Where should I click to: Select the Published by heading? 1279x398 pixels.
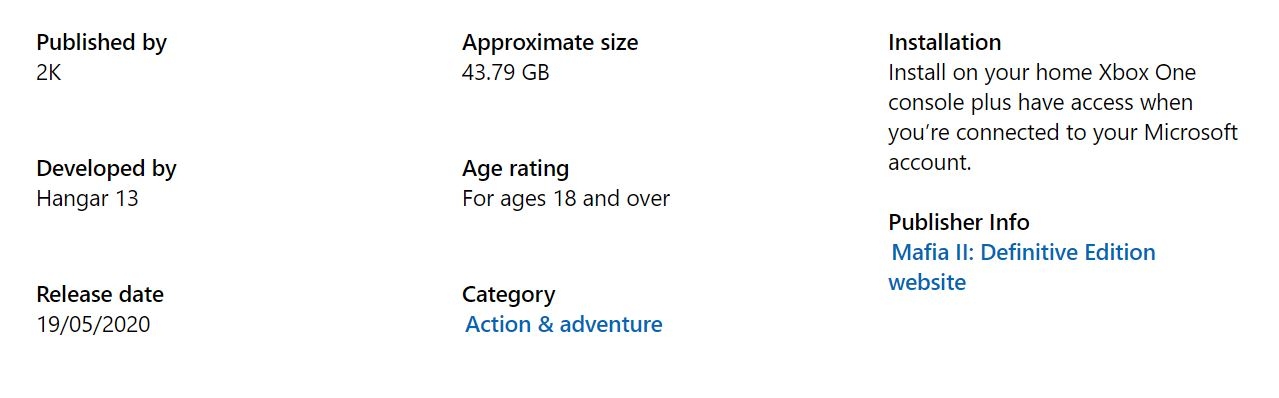(102, 42)
